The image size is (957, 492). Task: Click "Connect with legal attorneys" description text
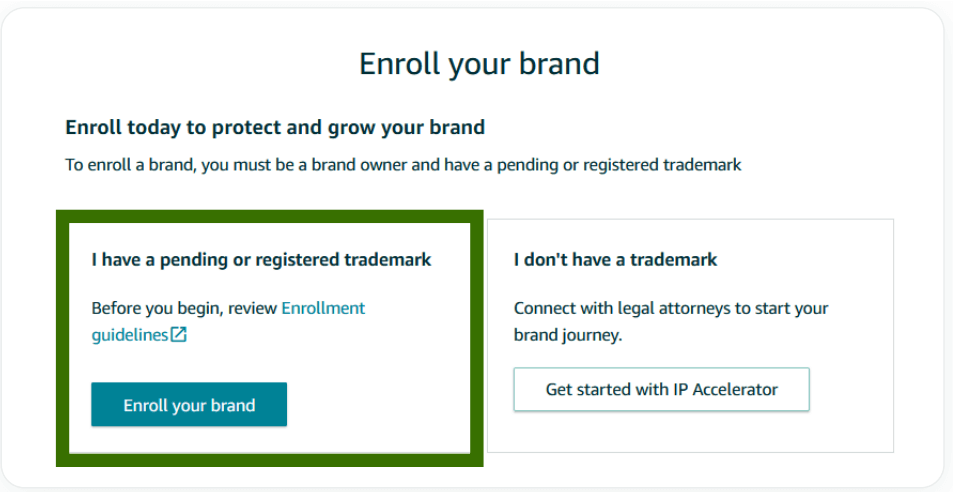[671, 308]
